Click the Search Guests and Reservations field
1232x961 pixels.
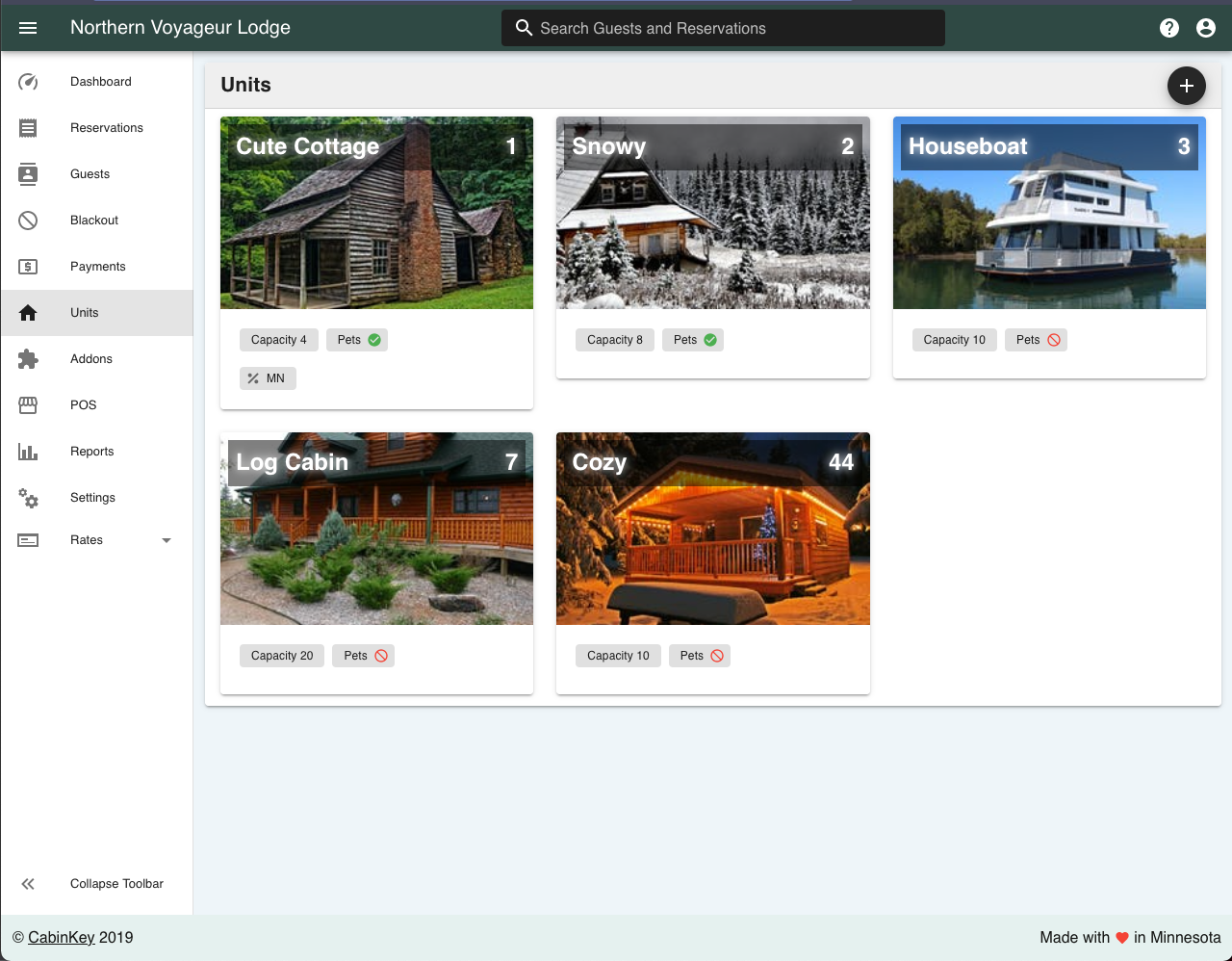coord(723,28)
